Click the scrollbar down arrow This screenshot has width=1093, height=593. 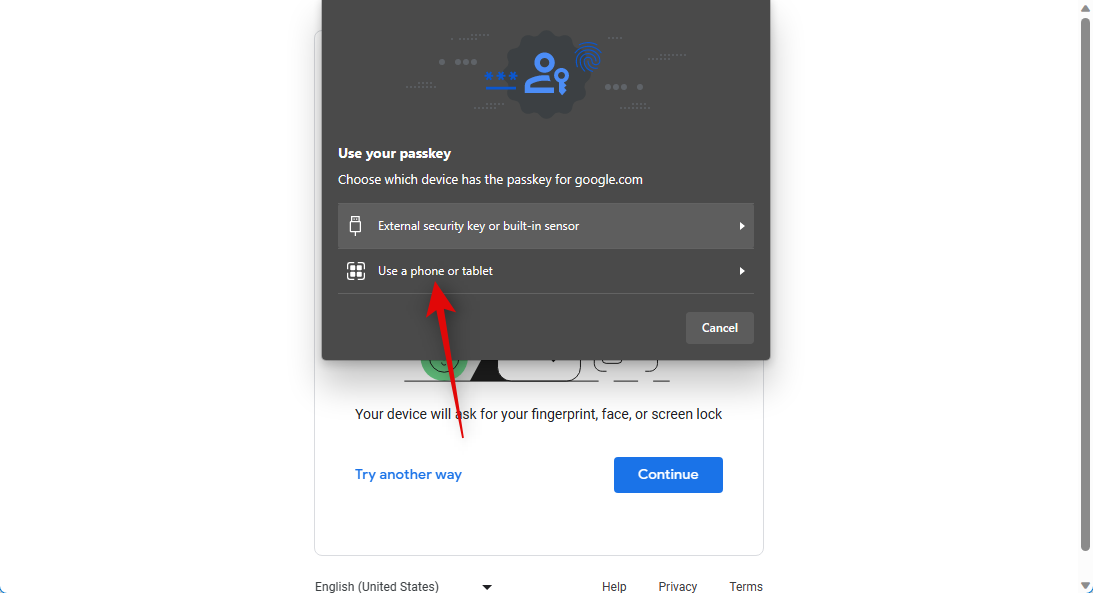coord(1085,586)
